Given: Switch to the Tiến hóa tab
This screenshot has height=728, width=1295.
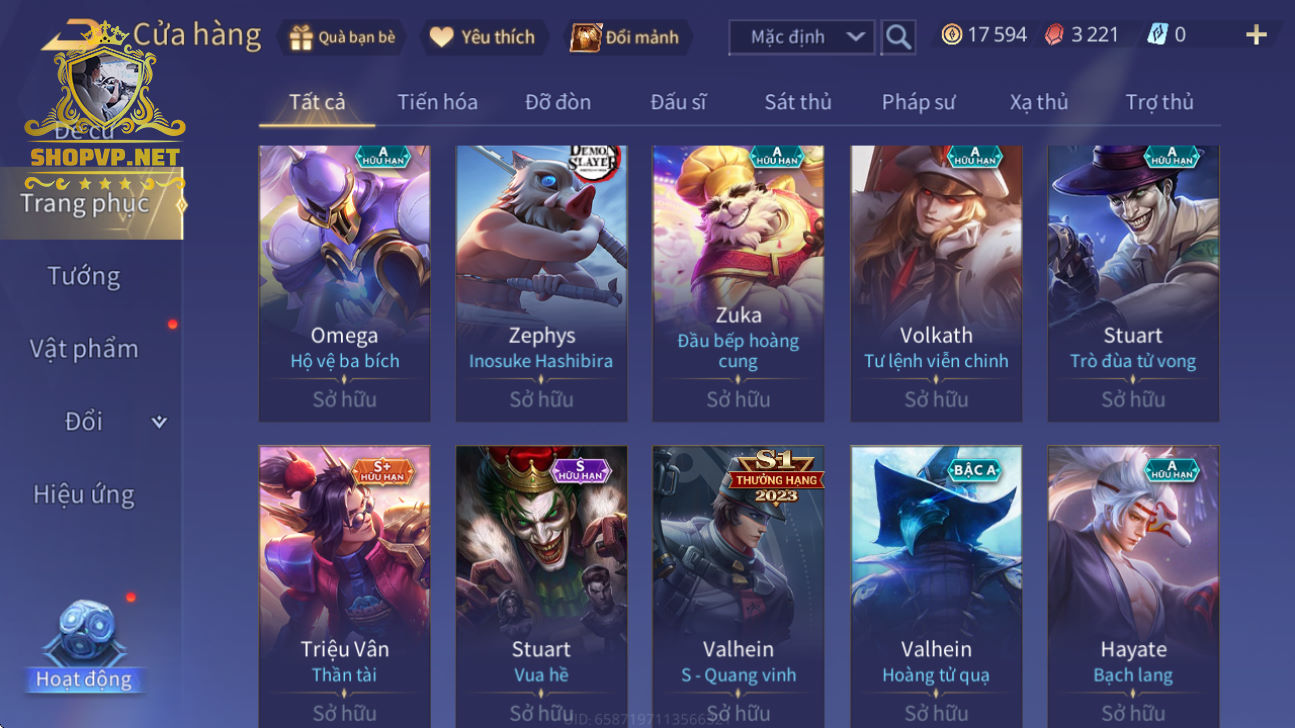Looking at the screenshot, I should (437, 102).
